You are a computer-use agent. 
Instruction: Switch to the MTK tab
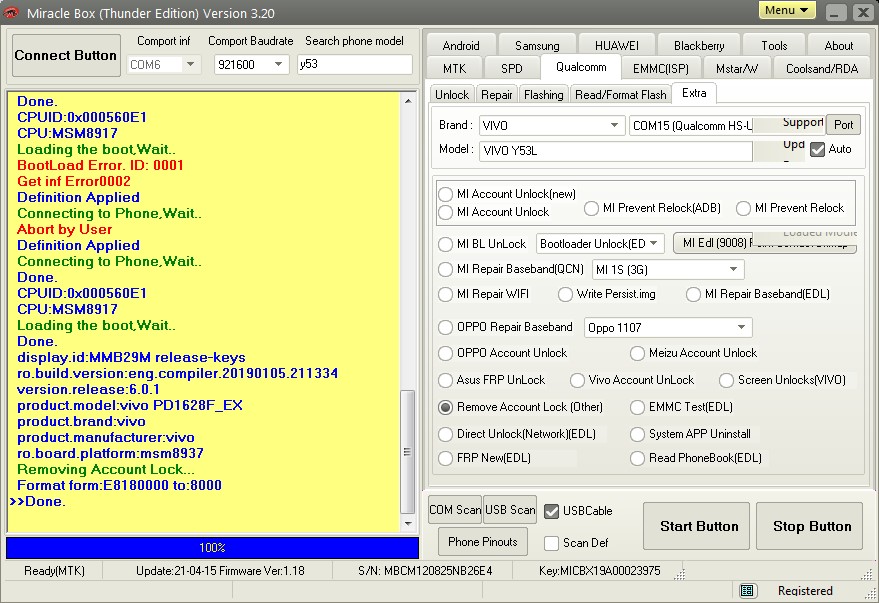(455, 68)
